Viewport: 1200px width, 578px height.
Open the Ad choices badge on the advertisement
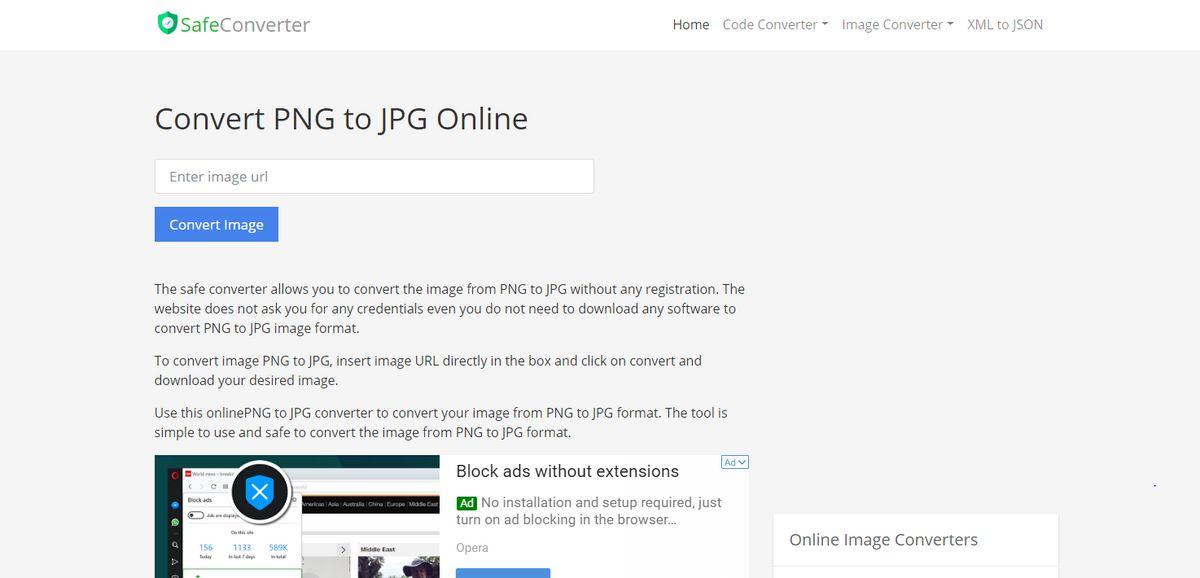point(735,462)
